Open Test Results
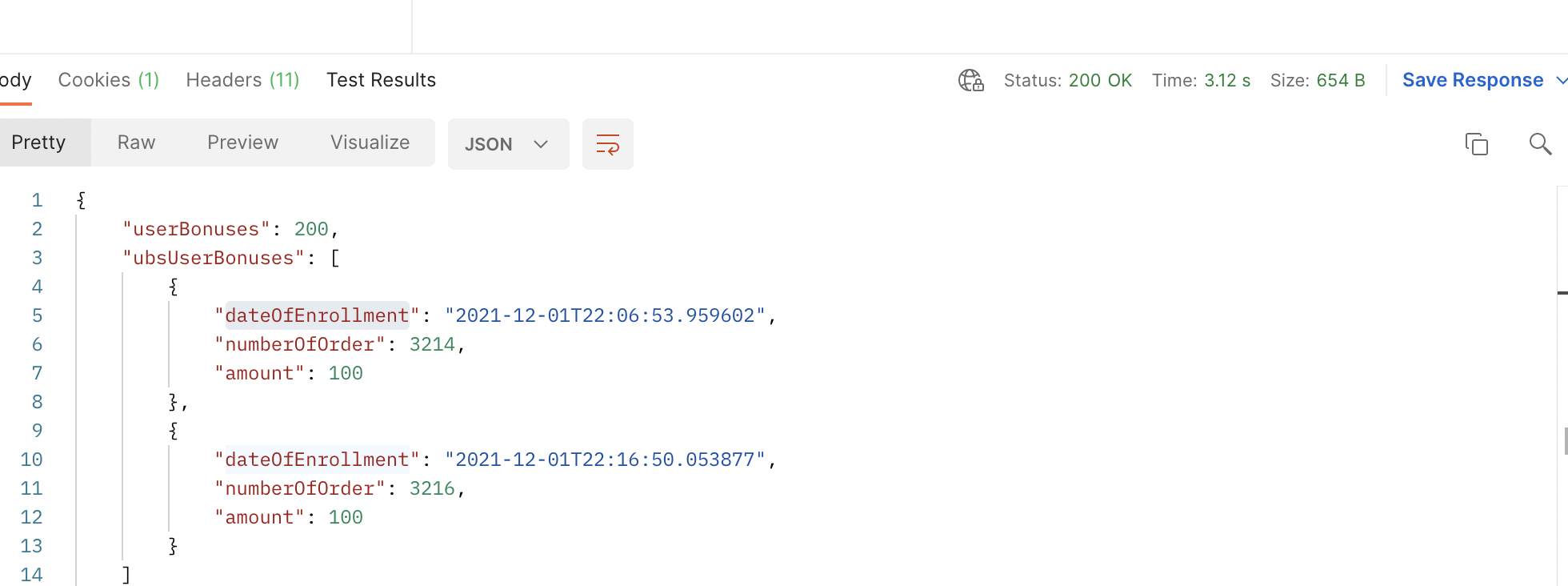This screenshot has width=1568, height=586. pos(381,79)
